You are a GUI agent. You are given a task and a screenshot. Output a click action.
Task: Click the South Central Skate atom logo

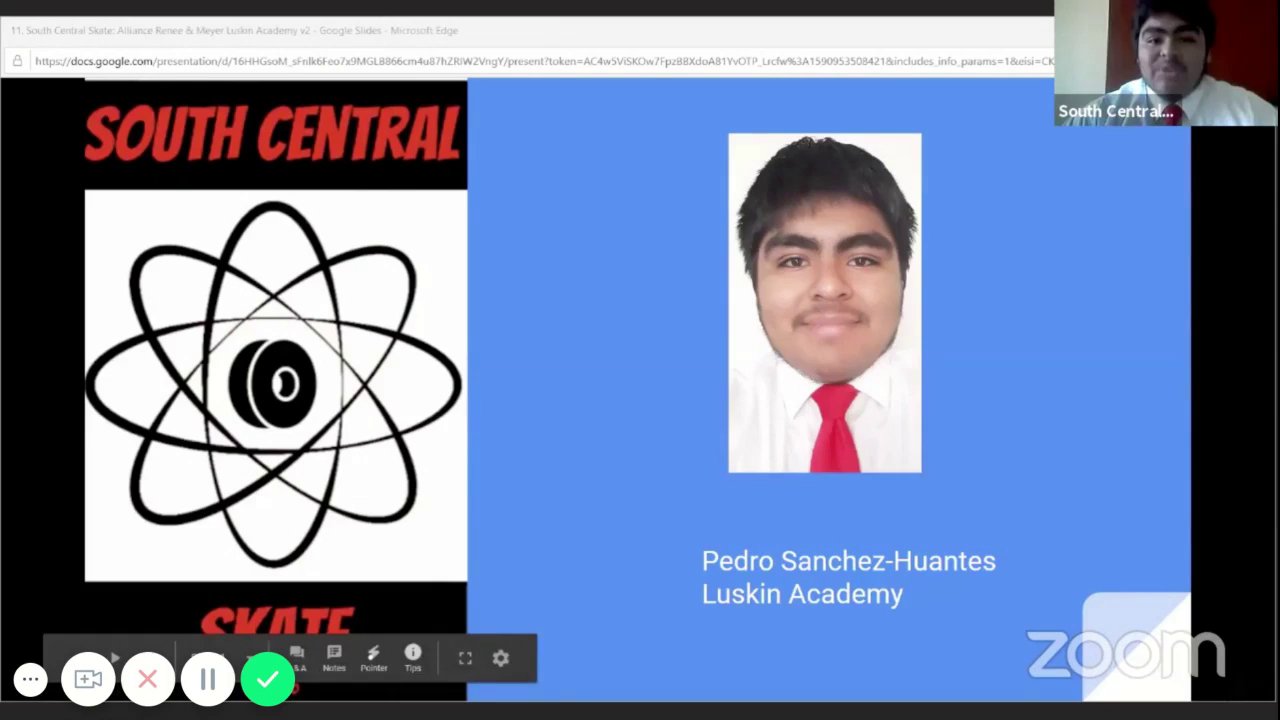275,385
